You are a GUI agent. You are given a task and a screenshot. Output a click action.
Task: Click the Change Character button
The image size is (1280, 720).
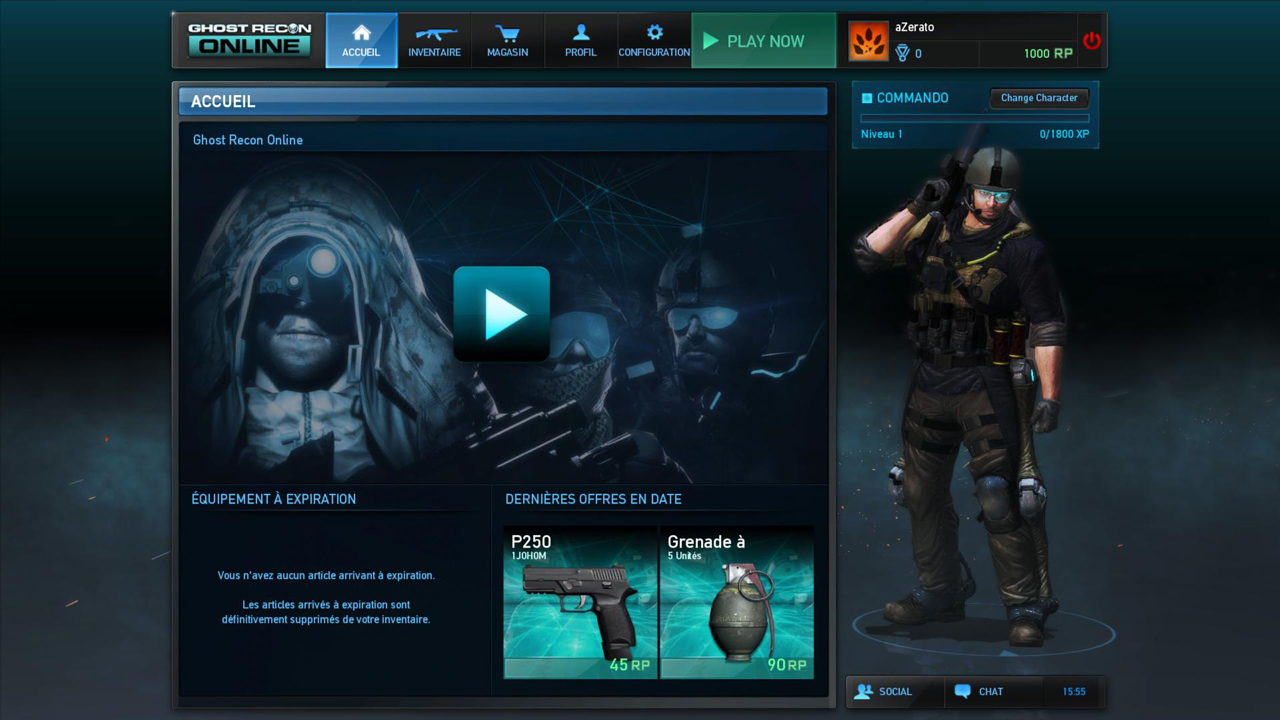click(x=1039, y=98)
